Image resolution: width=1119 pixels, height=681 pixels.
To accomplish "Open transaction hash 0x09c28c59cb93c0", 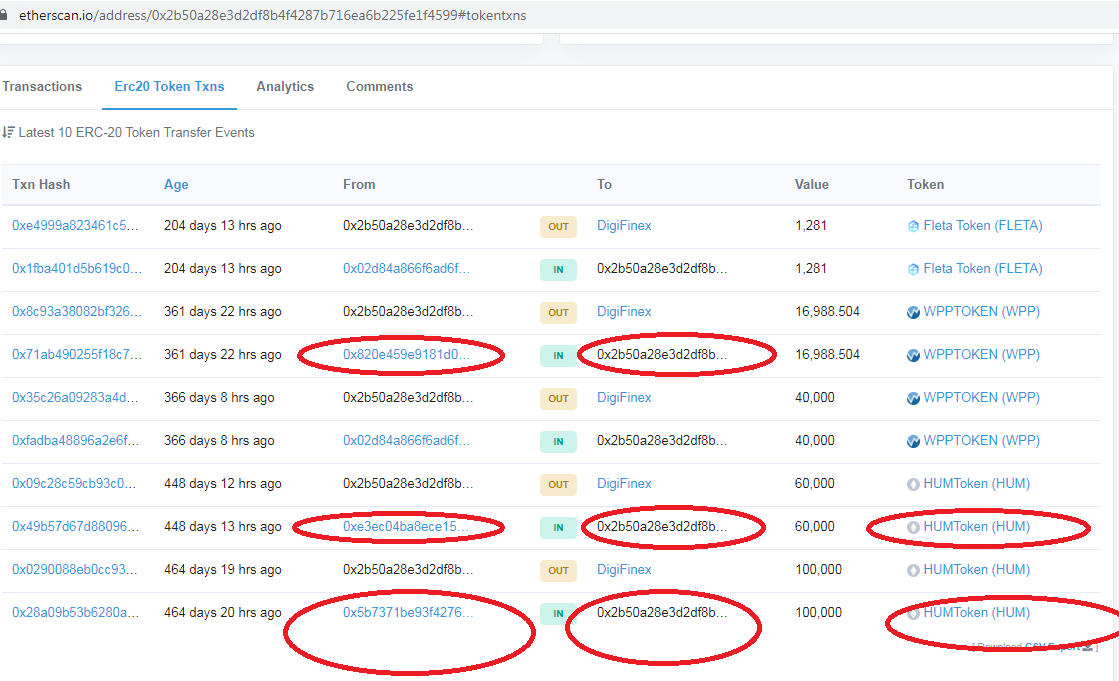I will click(x=74, y=483).
